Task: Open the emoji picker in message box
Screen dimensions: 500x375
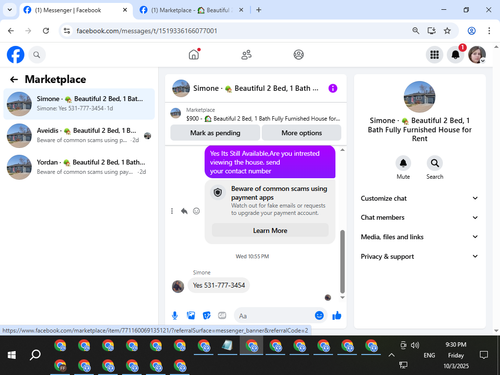Action: tap(319, 315)
